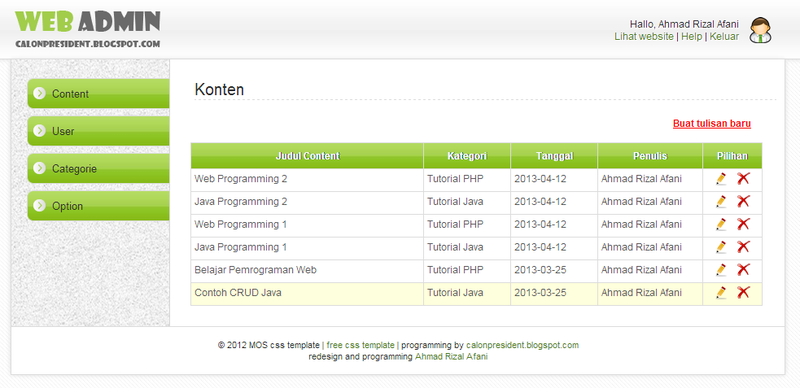Delete the Java Programming 1 post (red X)
The height and width of the screenshot is (388, 800).
click(743, 247)
